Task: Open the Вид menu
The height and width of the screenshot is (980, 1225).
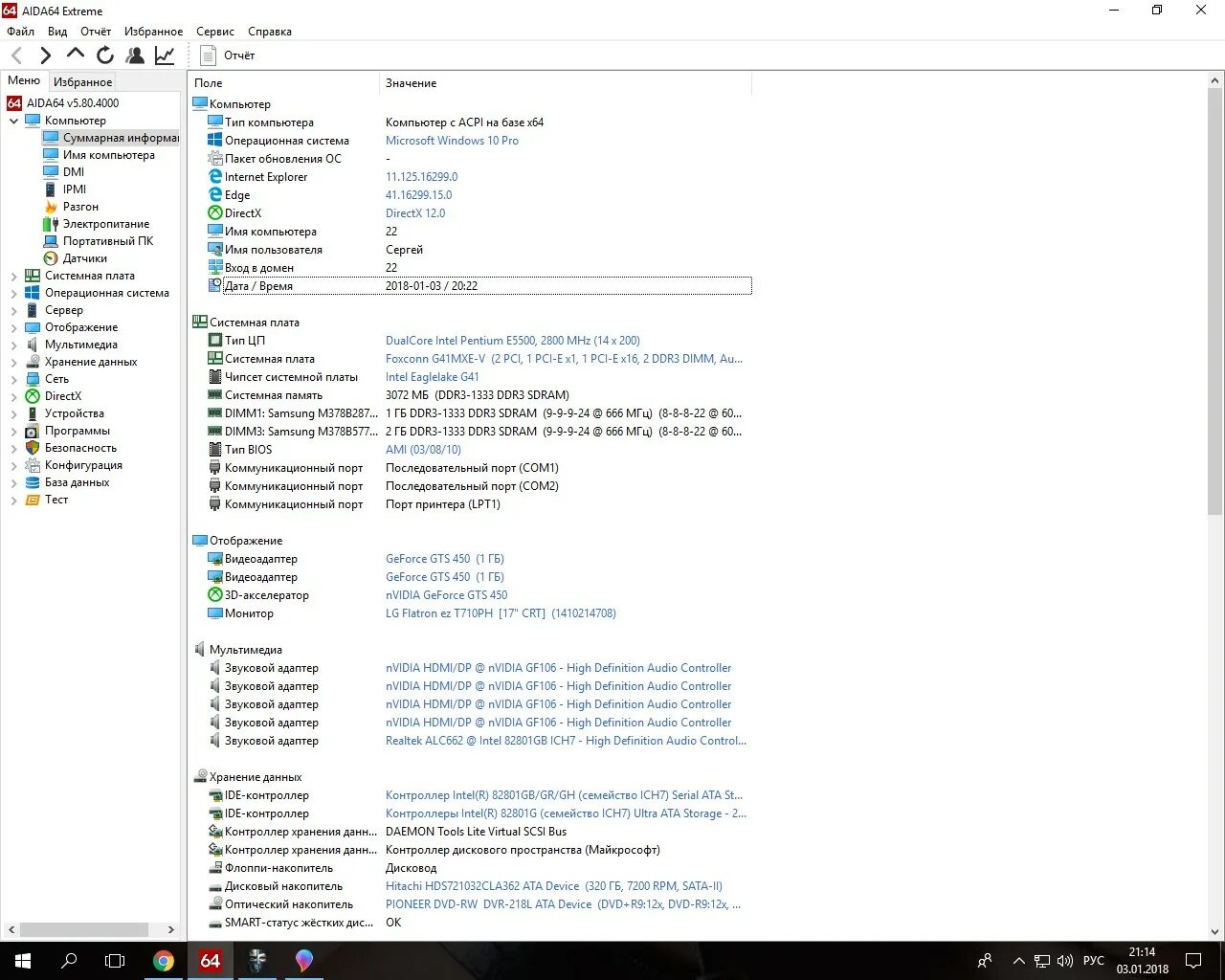Action: 57,32
